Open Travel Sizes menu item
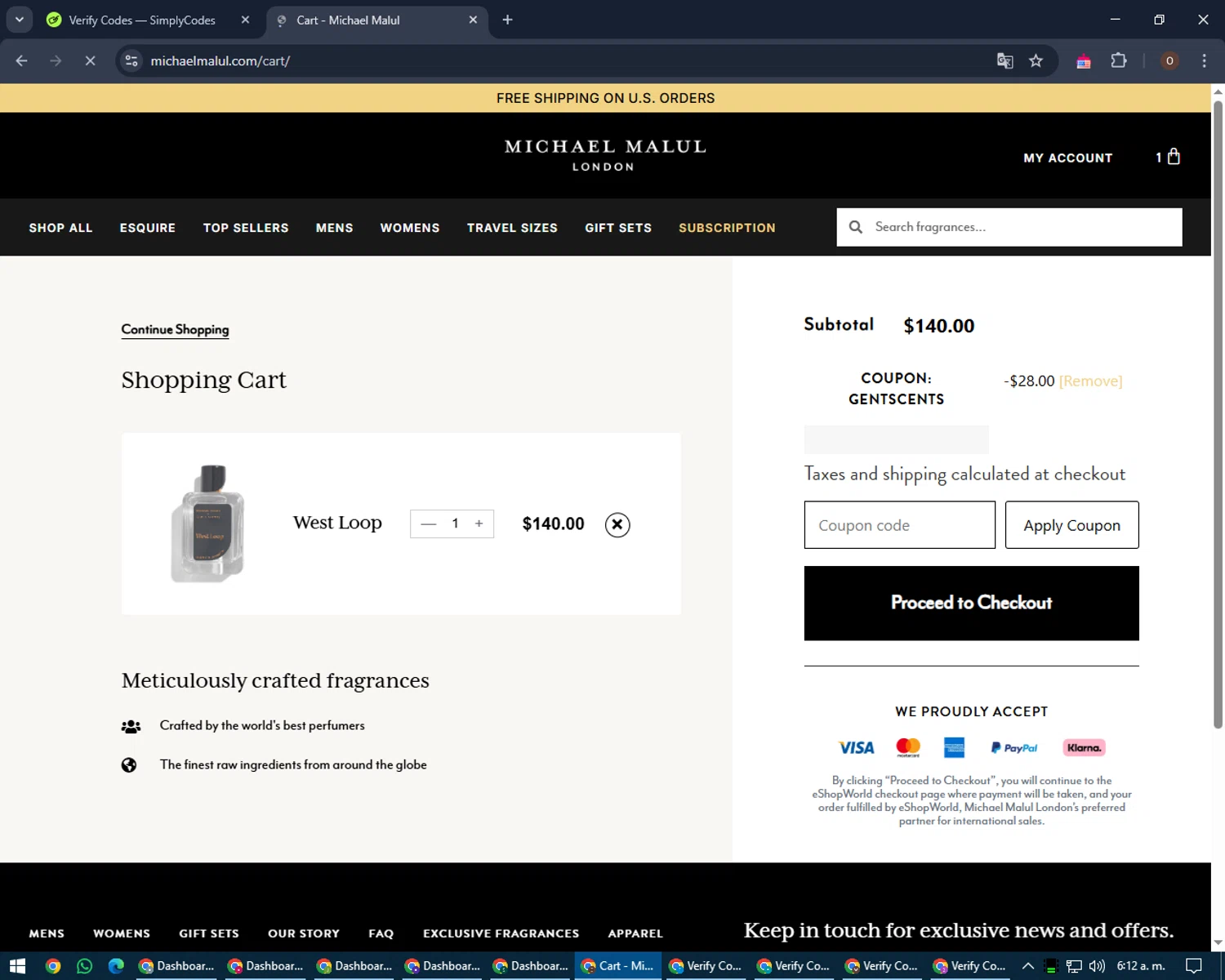The image size is (1225, 980). 512,228
